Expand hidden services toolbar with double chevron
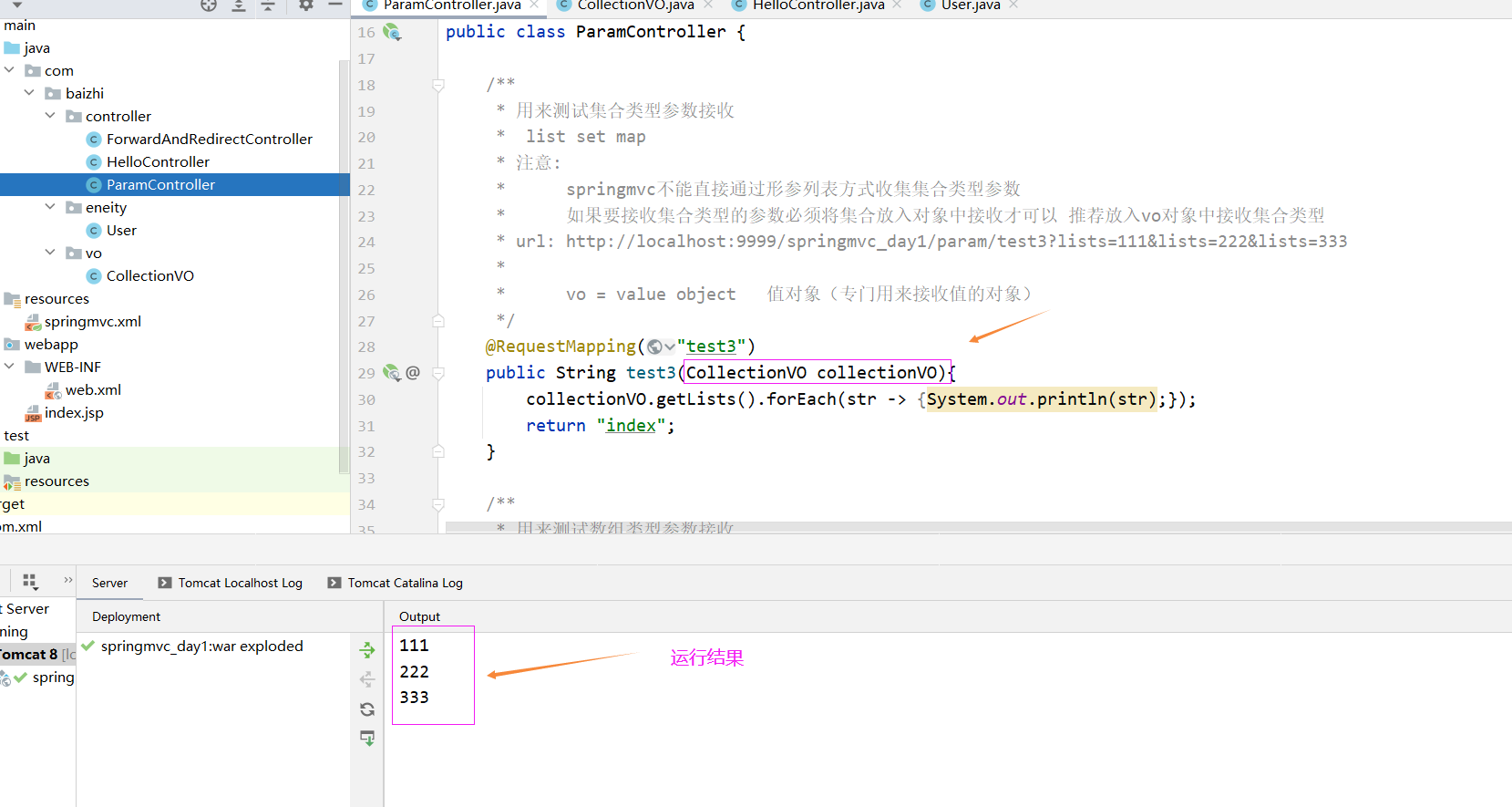 coord(67,580)
